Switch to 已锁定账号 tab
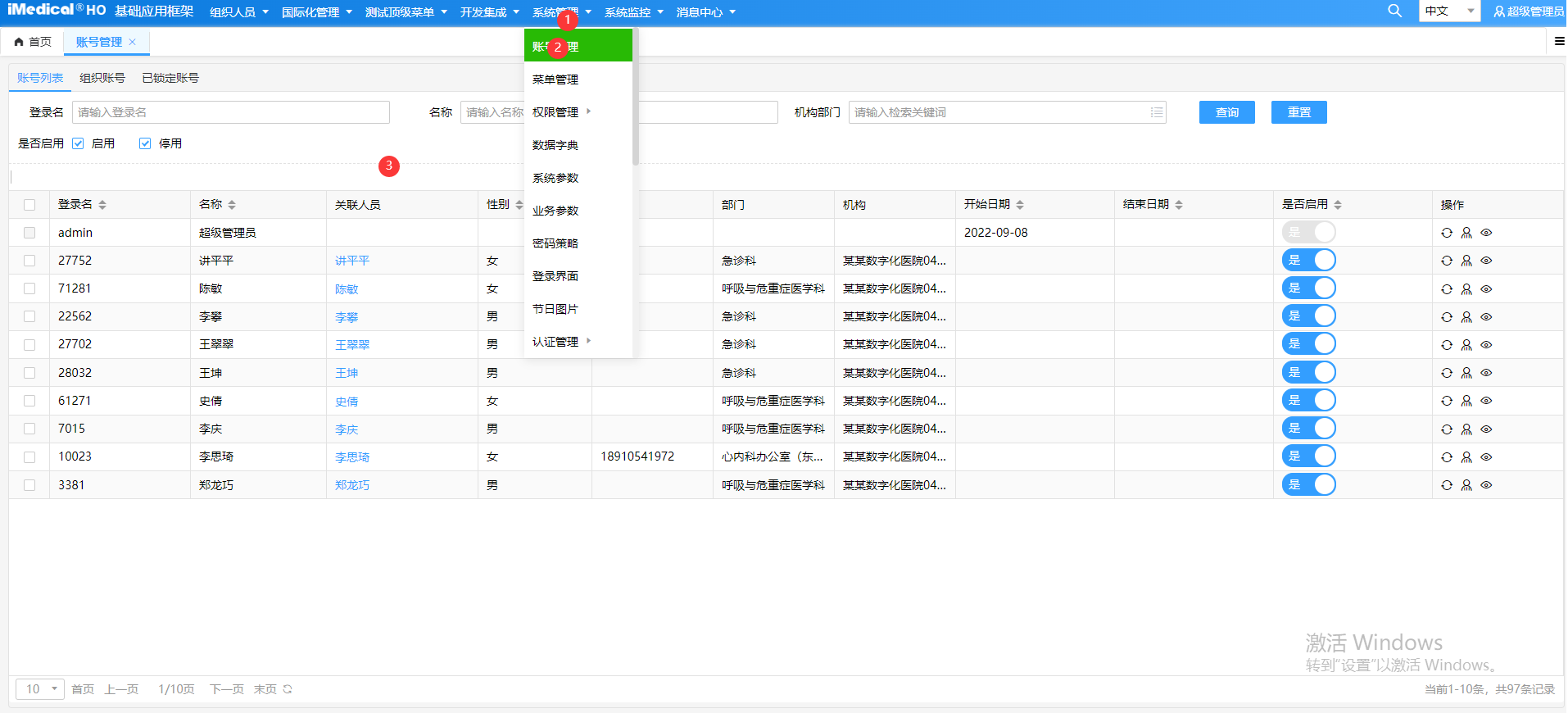1568x713 pixels. 170,78
